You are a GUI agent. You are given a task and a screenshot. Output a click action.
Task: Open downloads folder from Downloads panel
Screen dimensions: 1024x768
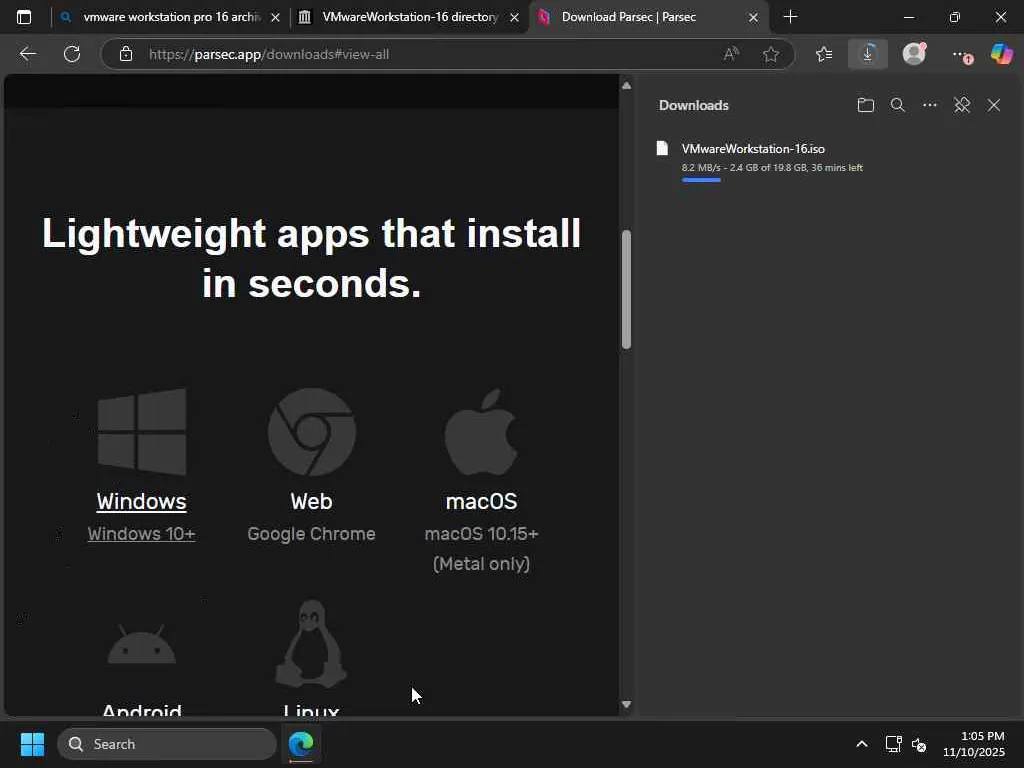coord(865,105)
